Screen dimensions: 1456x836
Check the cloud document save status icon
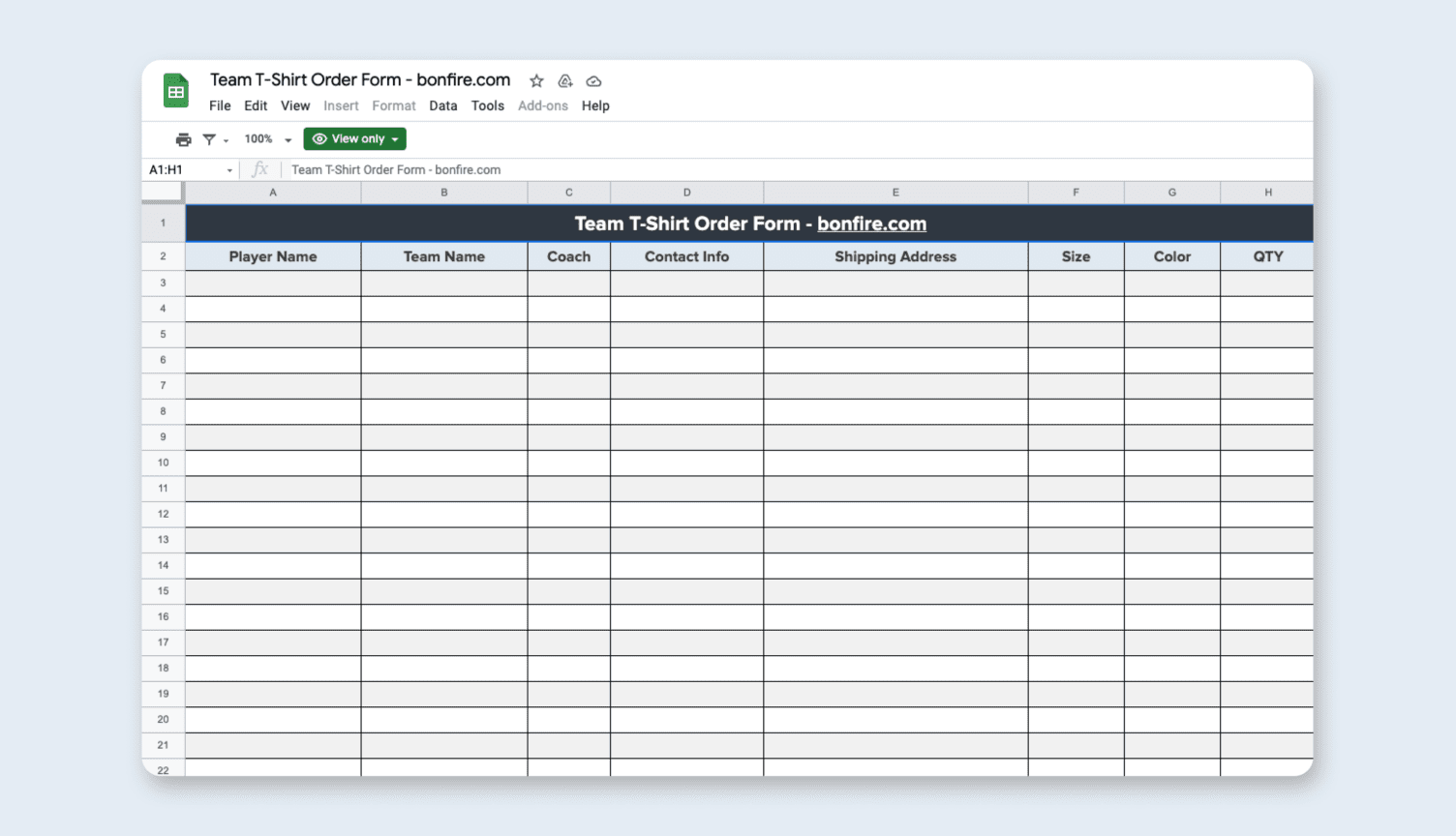(x=593, y=81)
